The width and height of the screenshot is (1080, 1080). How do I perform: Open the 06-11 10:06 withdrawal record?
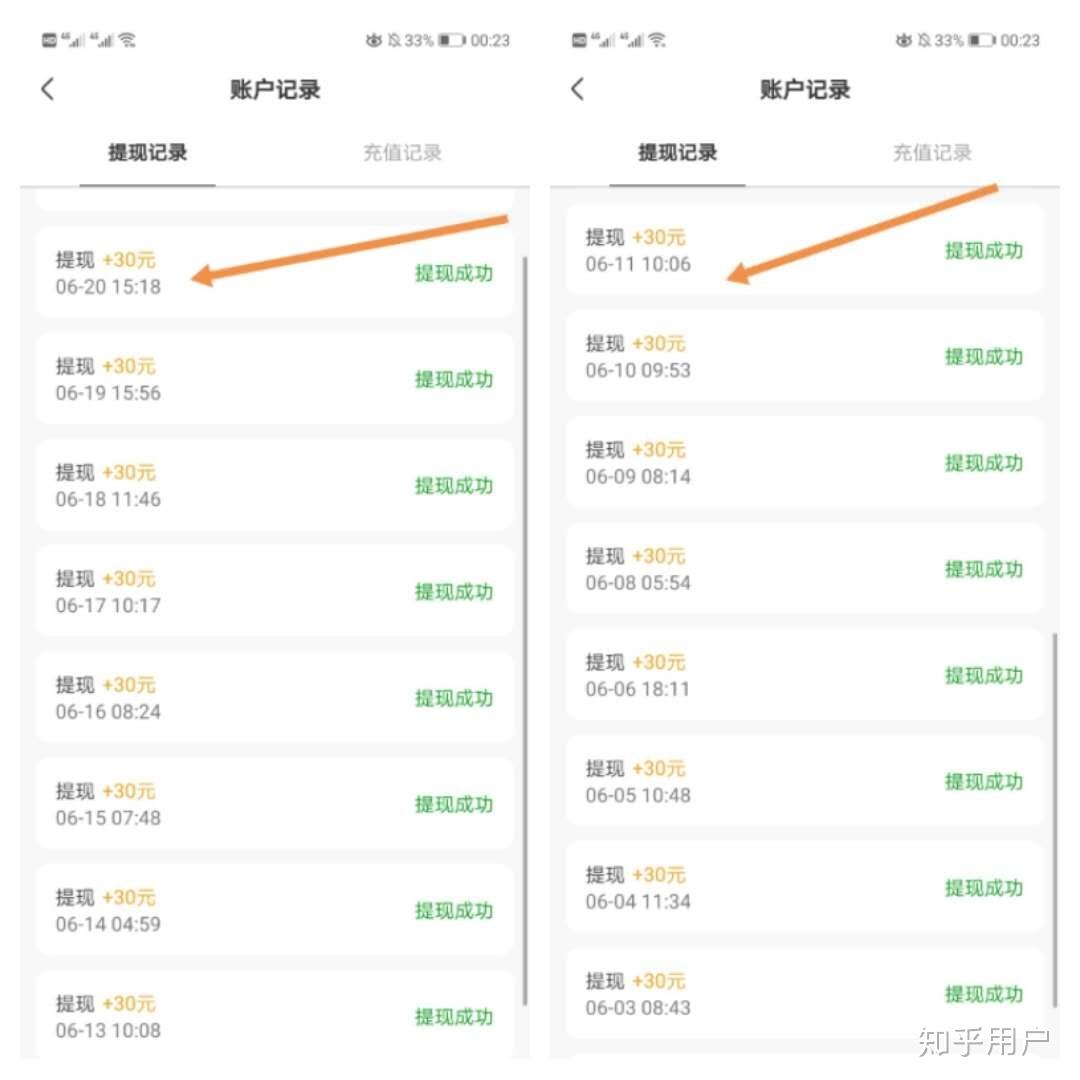click(x=804, y=250)
